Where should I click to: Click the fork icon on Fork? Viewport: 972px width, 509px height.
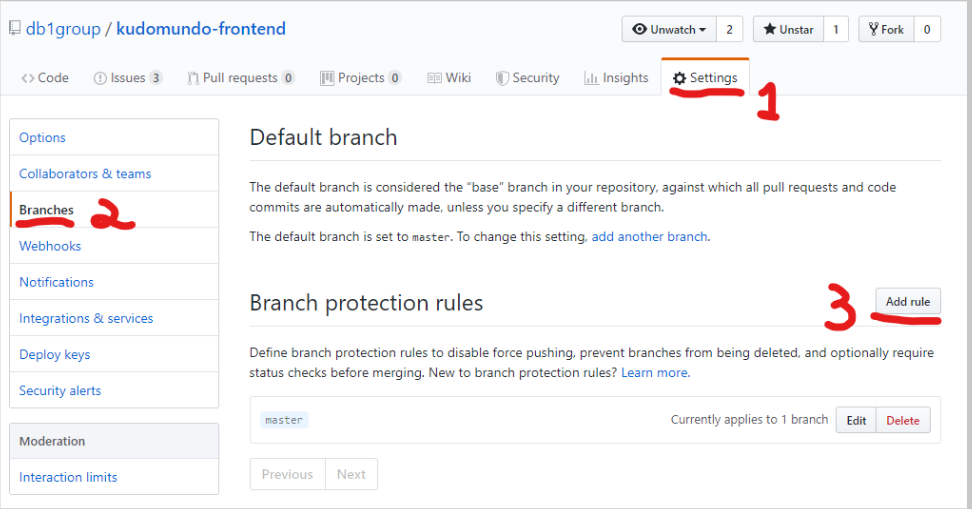tap(873, 29)
